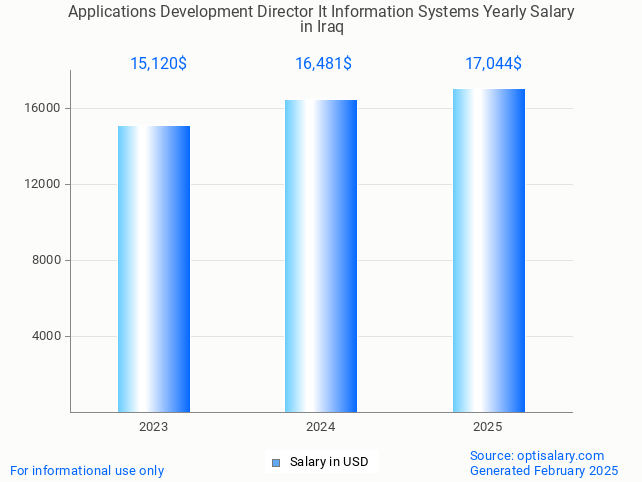The width and height of the screenshot is (642, 482).
Task: Click the 2023 salary bar
Action: click(x=154, y=269)
